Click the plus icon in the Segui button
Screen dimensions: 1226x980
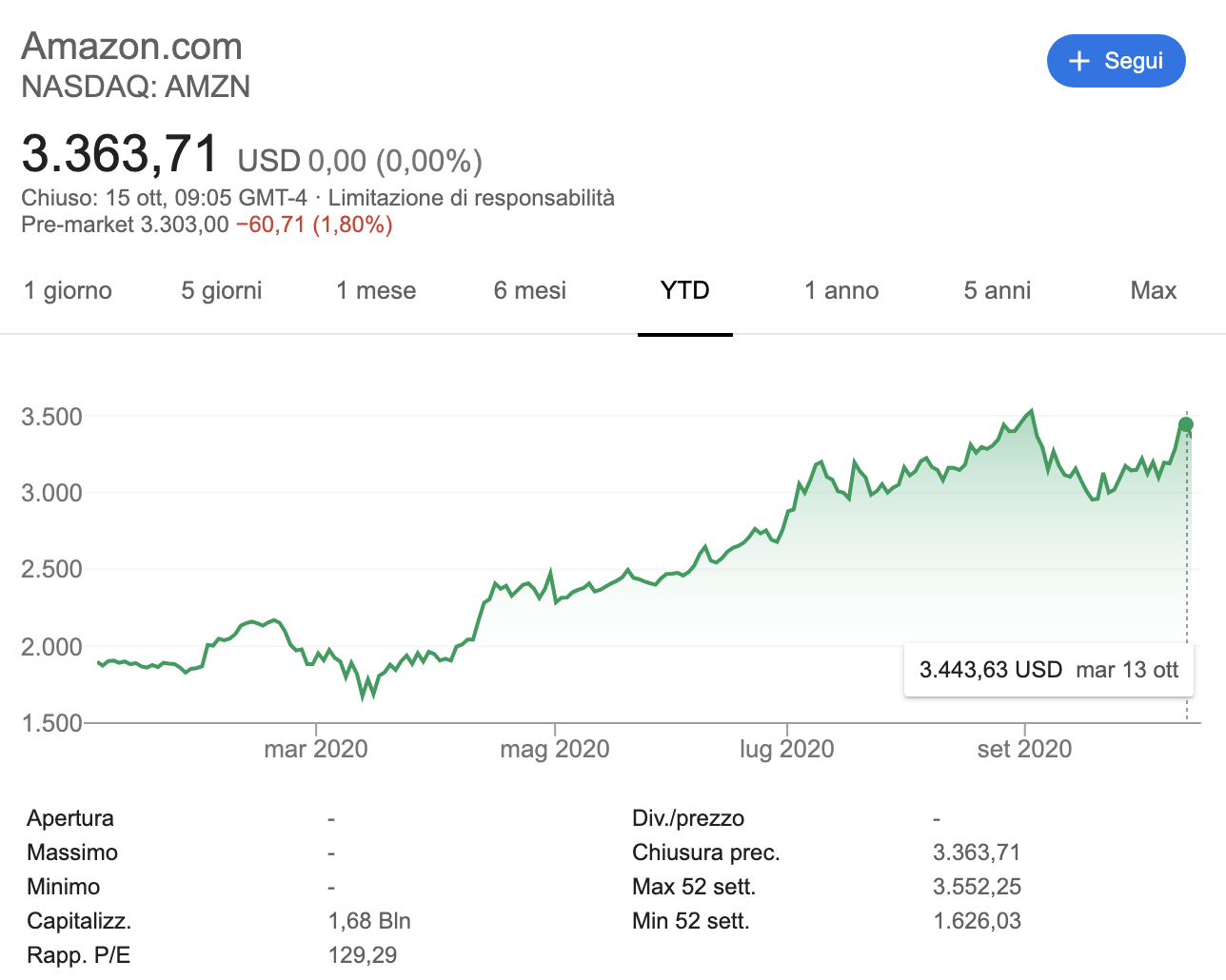[1078, 61]
